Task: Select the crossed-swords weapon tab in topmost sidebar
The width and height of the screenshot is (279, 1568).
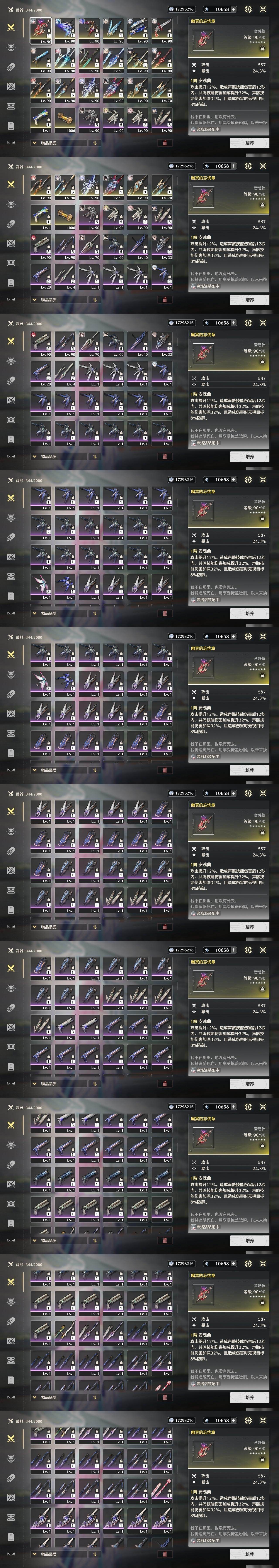Action: 10,27
